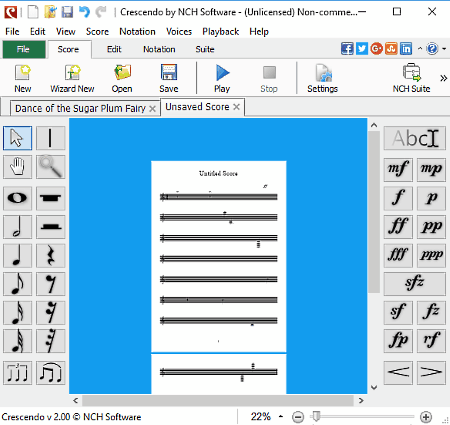
Task: Open the Score menu
Action: (97, 32)
